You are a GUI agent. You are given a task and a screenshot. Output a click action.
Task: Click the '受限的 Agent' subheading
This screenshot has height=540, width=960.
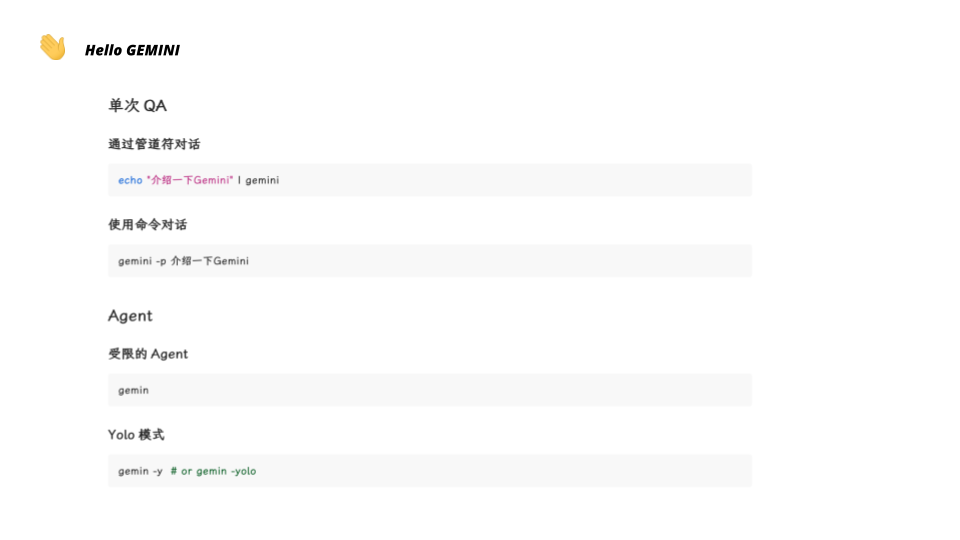click(148, 354)
